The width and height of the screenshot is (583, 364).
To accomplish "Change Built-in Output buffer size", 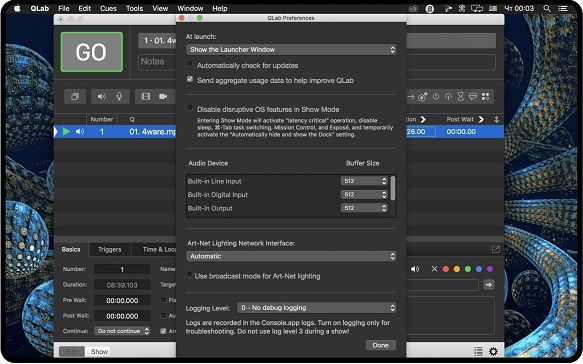I will 364,208.
